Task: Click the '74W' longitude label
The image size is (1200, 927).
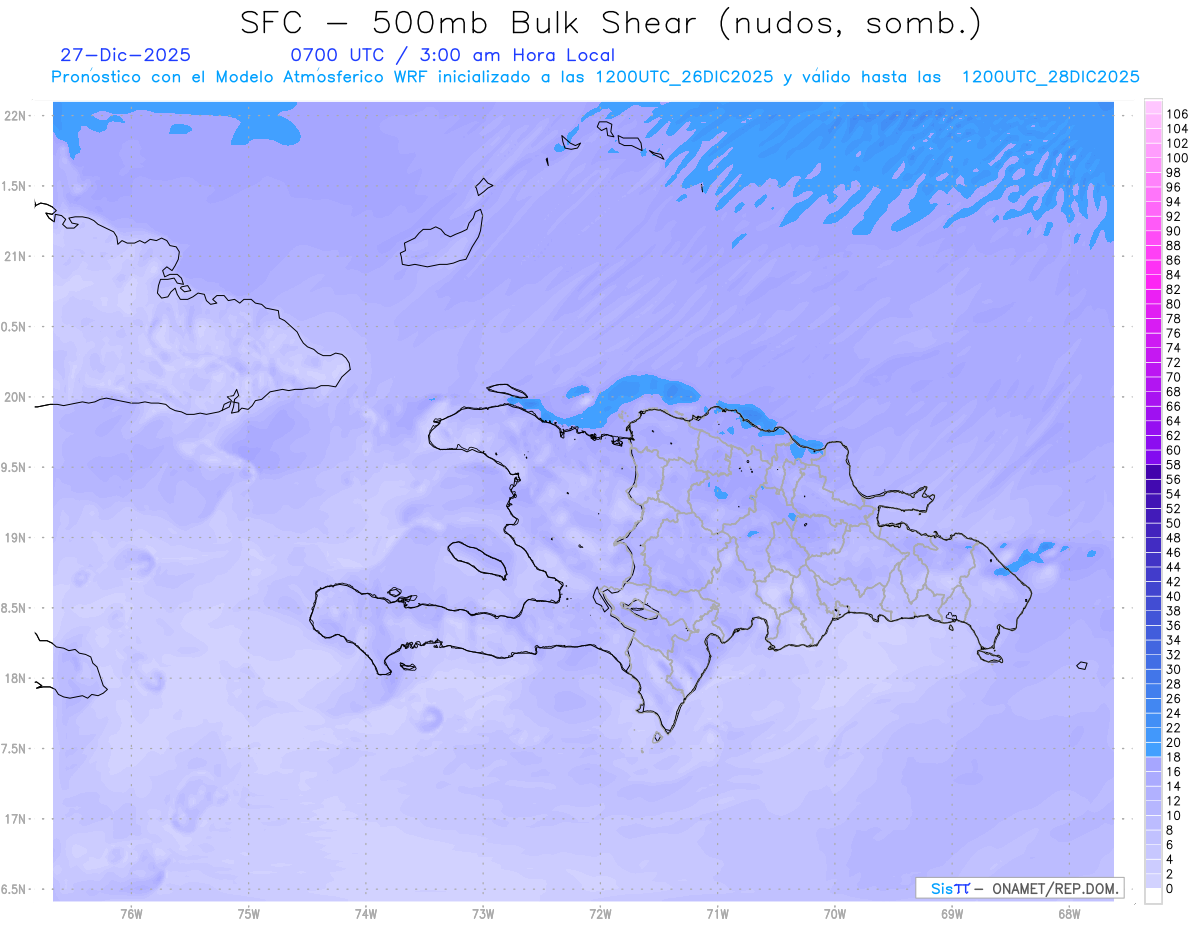Action: coord(366,914)
